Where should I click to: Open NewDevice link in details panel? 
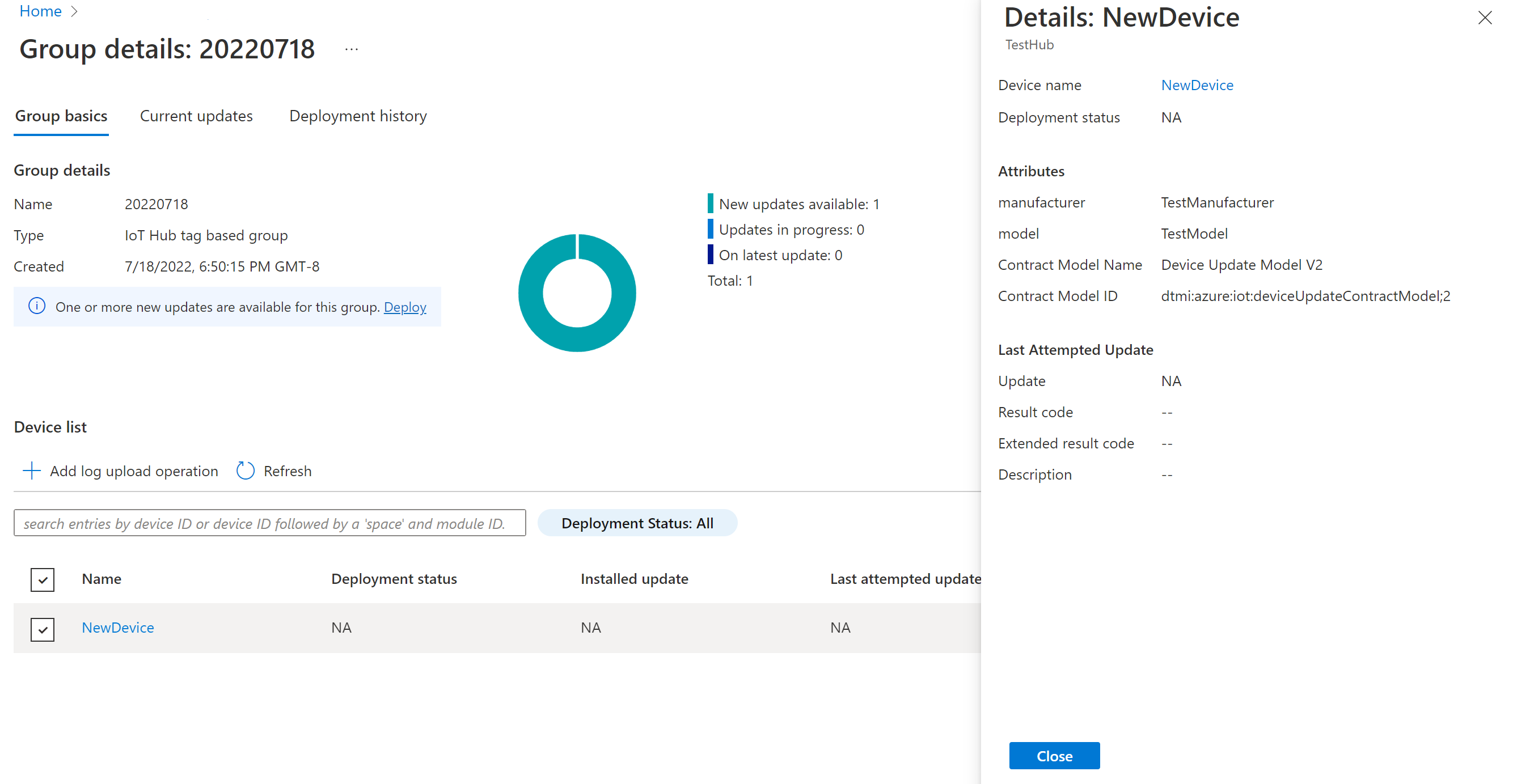click(x=1197, y=85)
